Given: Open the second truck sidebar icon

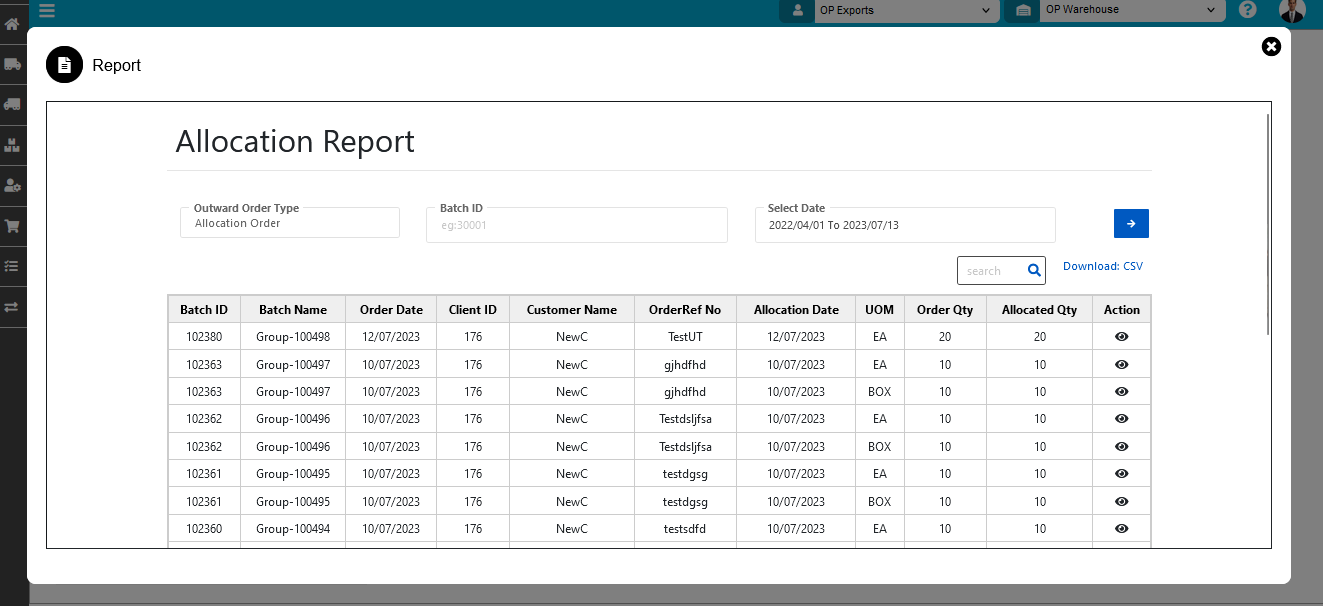Looking at the screenshot, I should tap(13, 104).
